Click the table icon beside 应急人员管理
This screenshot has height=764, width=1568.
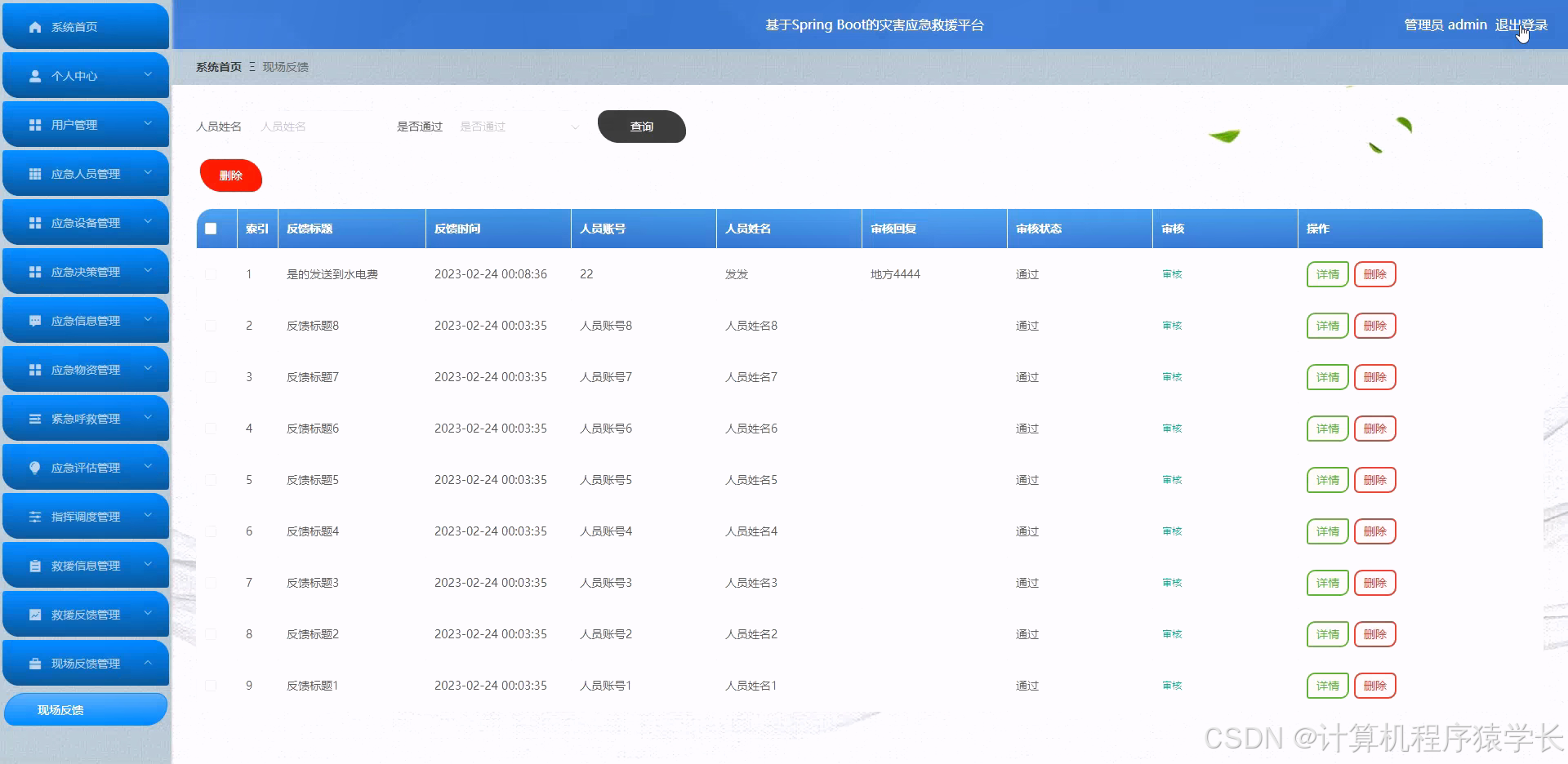coord(35,174)
